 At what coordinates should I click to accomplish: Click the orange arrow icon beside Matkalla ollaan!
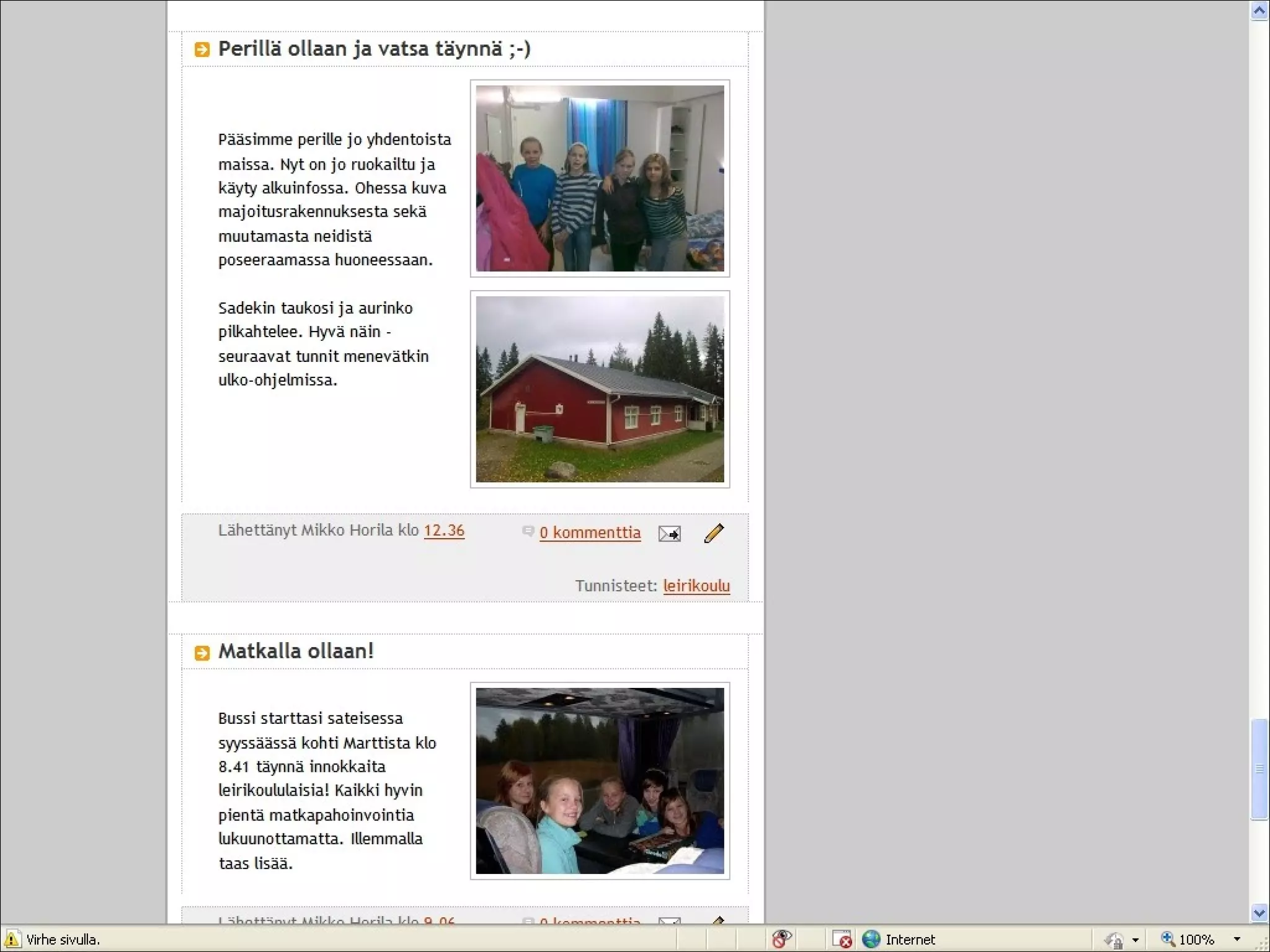coord(202,653)
